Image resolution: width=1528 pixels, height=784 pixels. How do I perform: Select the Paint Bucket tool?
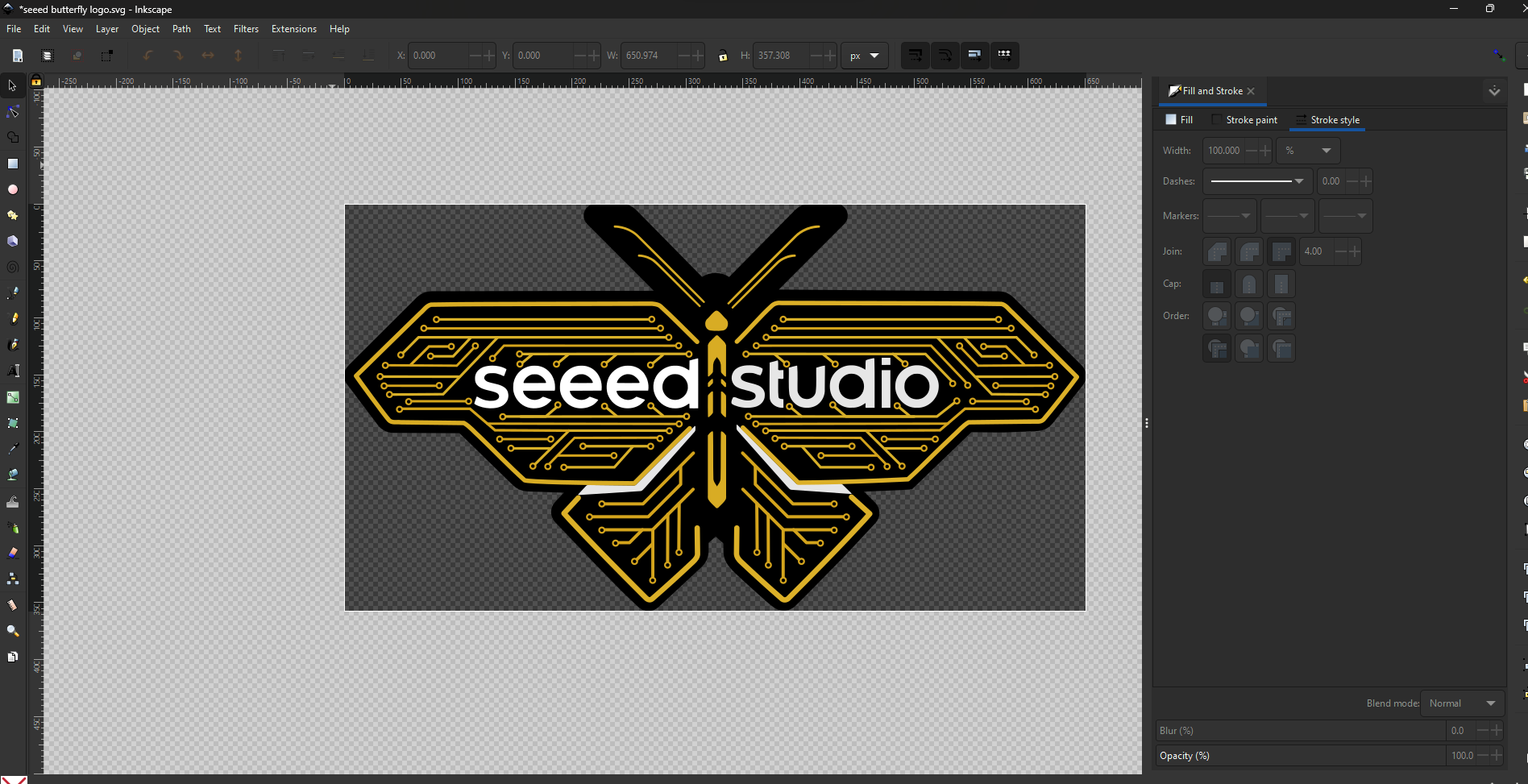pos(12,475)
